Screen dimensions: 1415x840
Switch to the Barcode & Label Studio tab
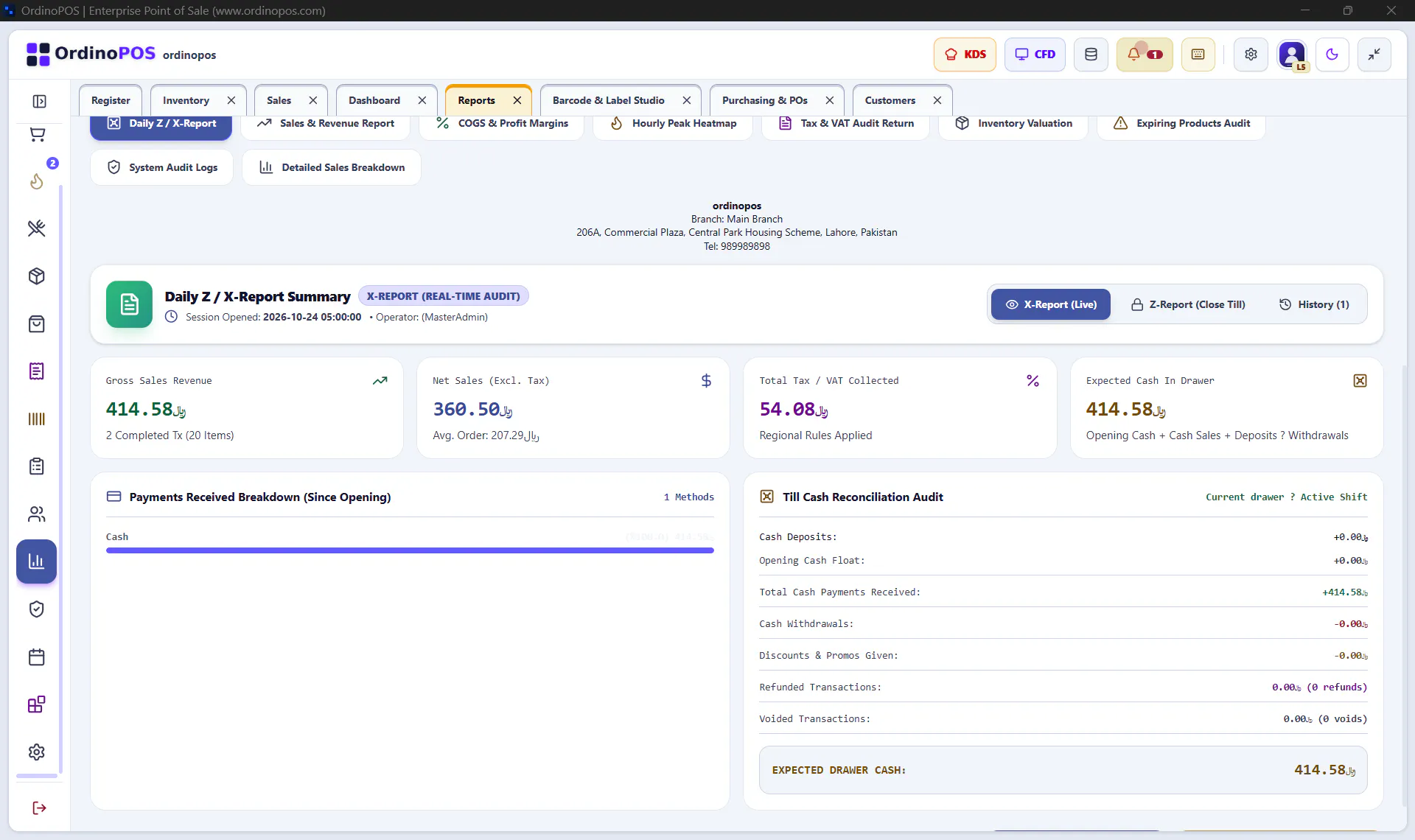click(x=609, y=100)
